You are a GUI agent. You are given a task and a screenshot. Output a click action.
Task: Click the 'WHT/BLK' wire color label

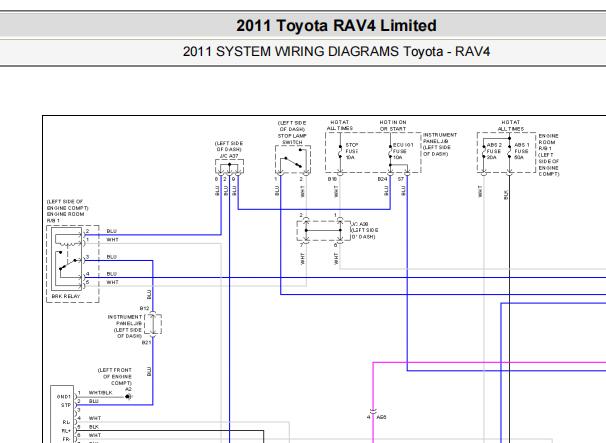tap(100, 392)
